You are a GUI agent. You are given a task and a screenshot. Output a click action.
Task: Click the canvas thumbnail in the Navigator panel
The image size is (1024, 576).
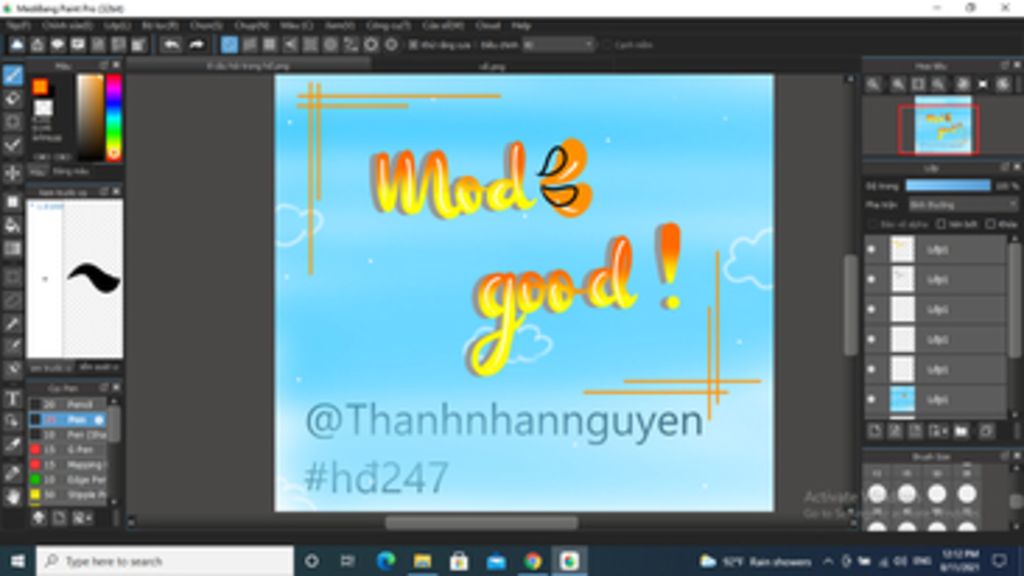coord(940,125)
